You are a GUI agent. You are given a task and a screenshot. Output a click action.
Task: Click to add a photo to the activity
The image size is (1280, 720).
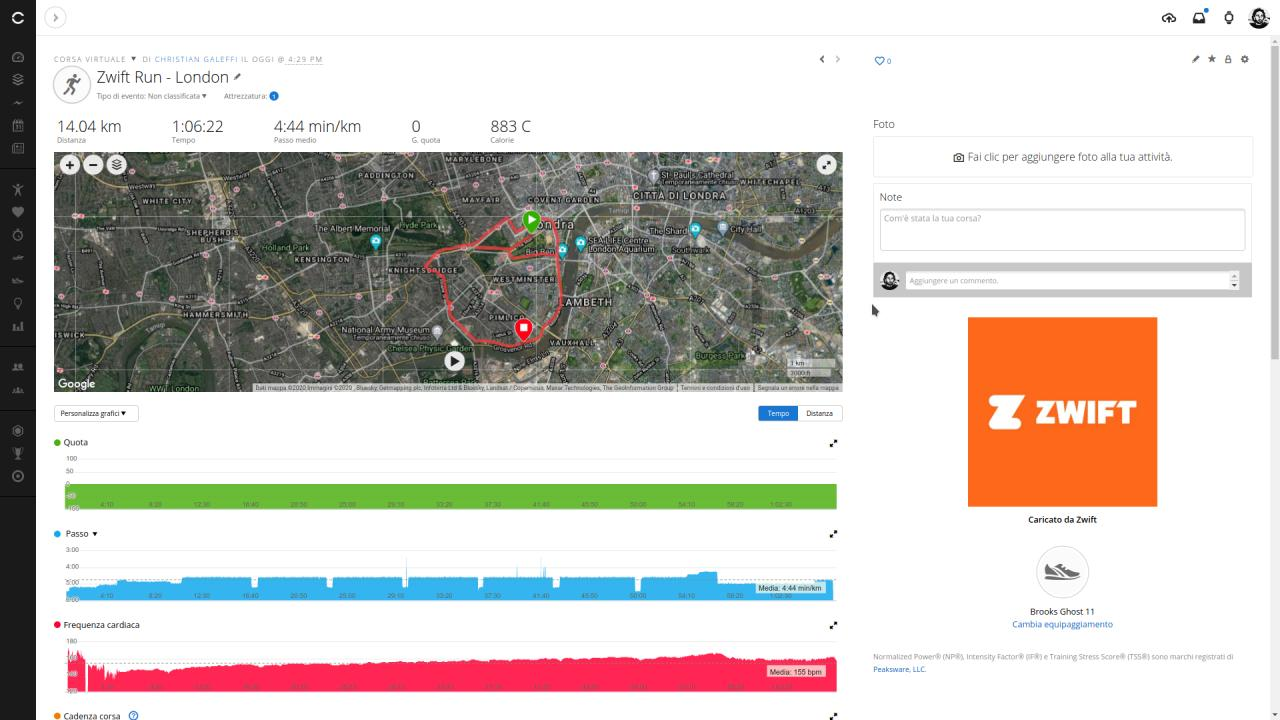[1062, 156]
